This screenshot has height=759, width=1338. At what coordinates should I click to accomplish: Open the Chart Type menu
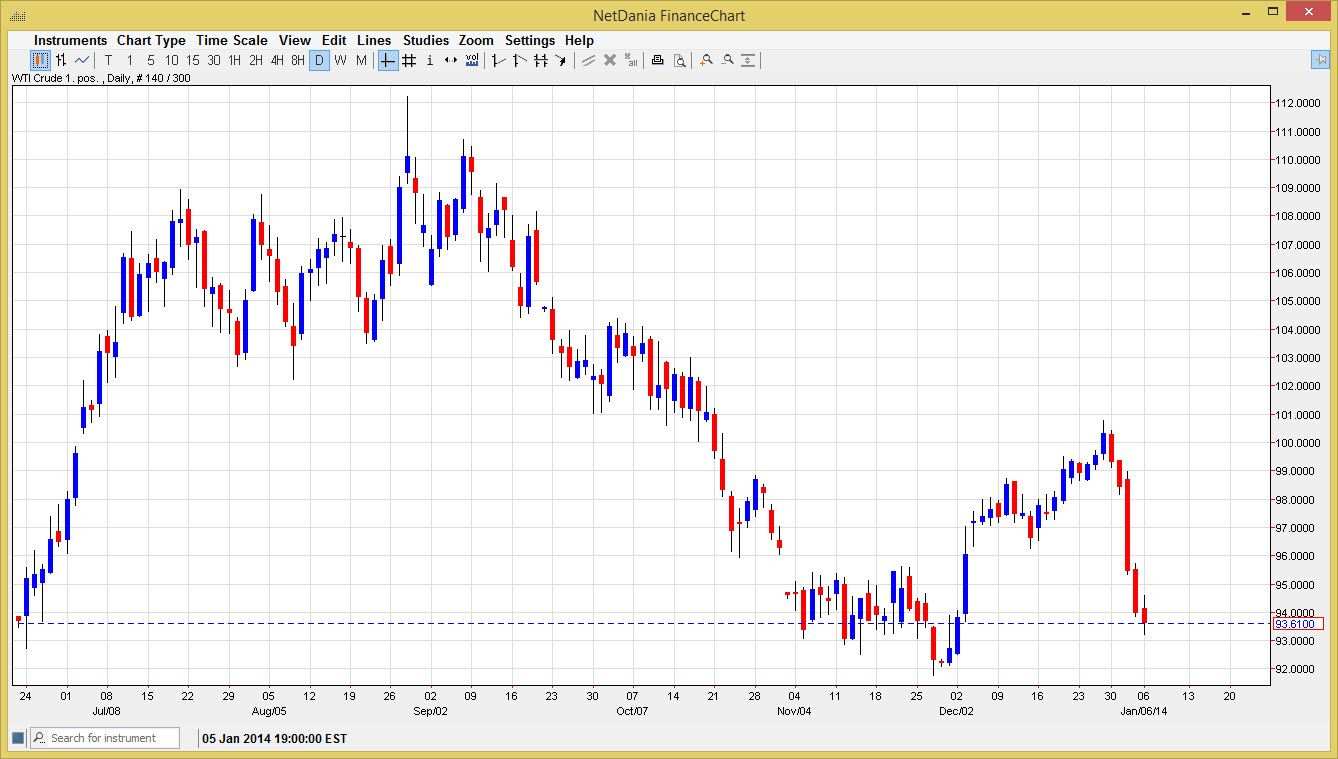151,40
